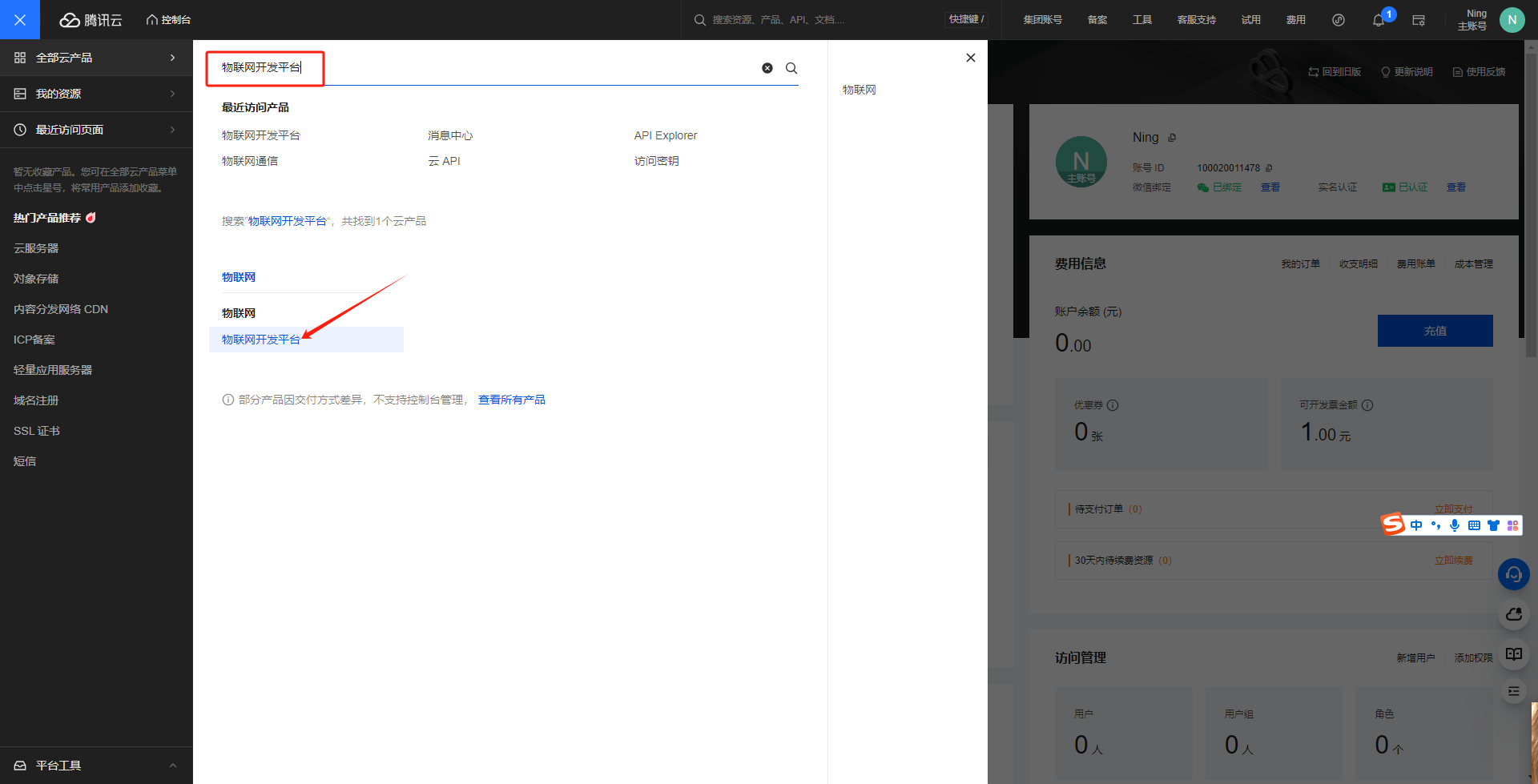Close the products menu with the blue X

20,20
